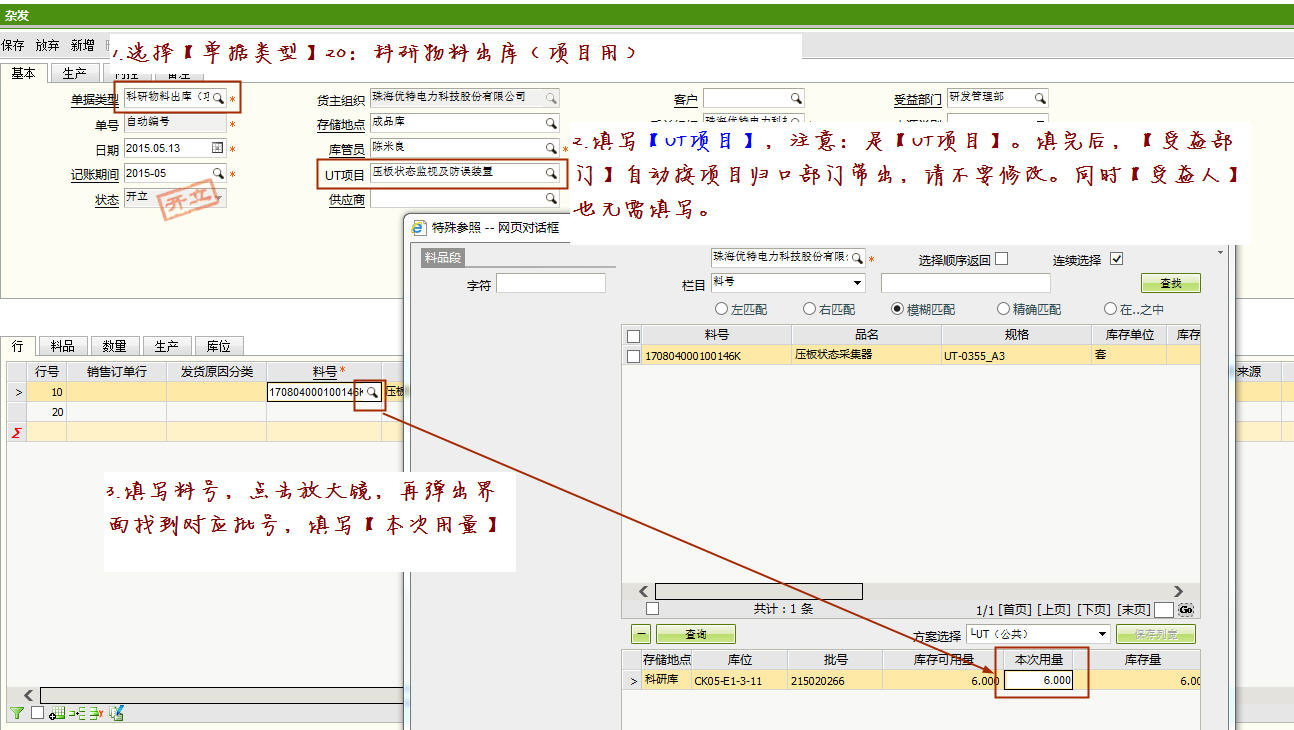Click add grid row icon at bottom
The height and width of the screenshot is (730, 1294).
click(57, 713)
